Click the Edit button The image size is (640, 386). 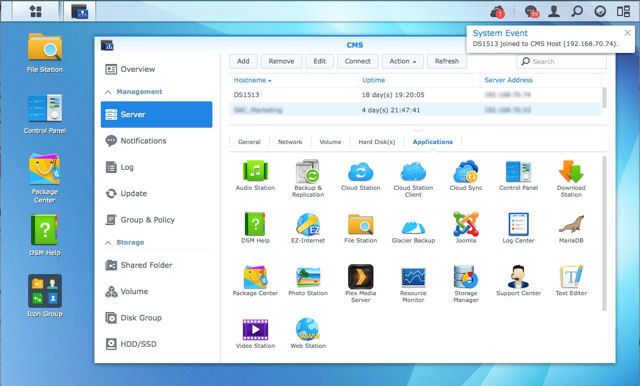(320, 61)
